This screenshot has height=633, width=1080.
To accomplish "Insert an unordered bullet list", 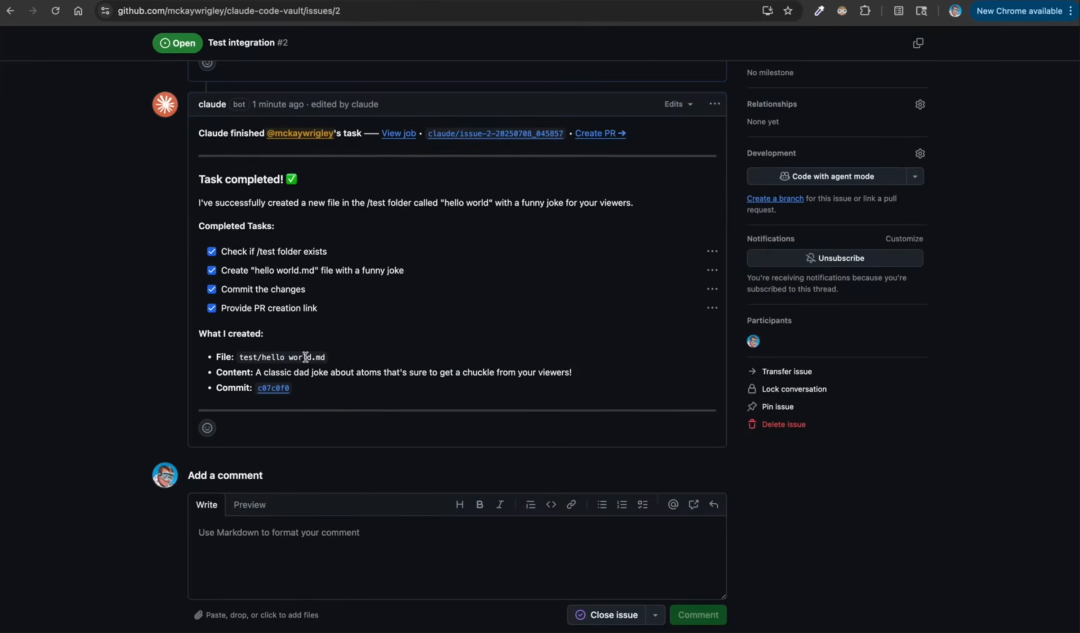I will 602,505.
